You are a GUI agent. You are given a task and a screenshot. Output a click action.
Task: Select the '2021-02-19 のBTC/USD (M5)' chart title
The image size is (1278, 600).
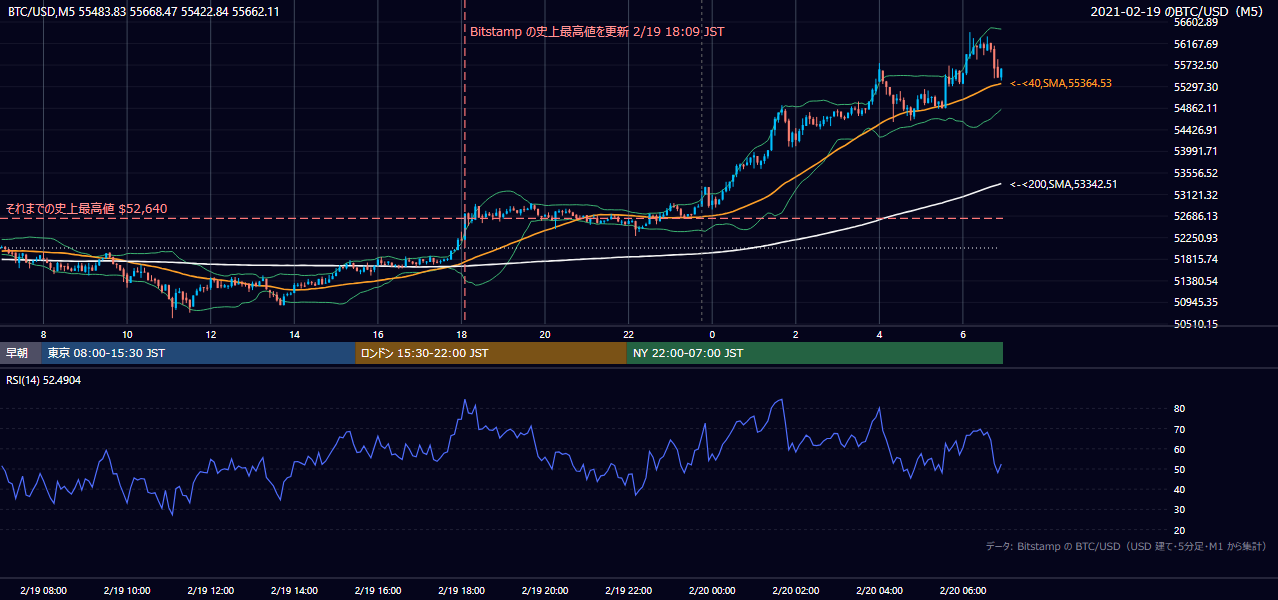click(1179, 12)
